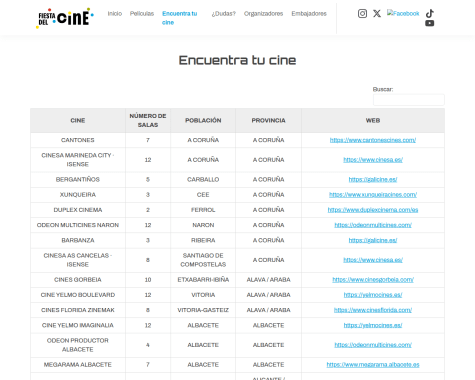Viewport: 475px width, 380px height.
Task: Sort by NÚMERO DE SALAS header
Action: pyautogui.click(x=148, y=120)
